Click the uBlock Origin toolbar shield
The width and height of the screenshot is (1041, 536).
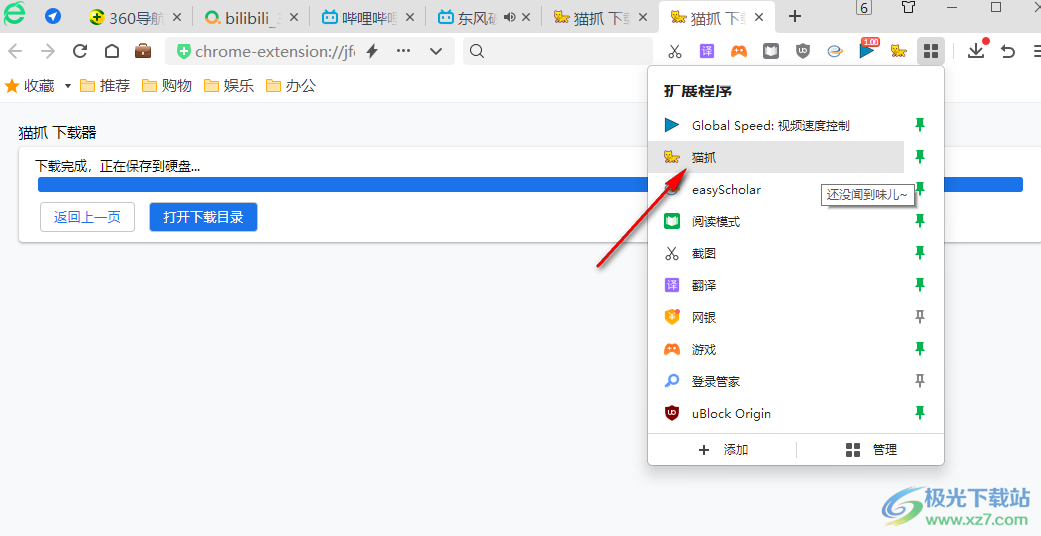(x=803, y=51)
